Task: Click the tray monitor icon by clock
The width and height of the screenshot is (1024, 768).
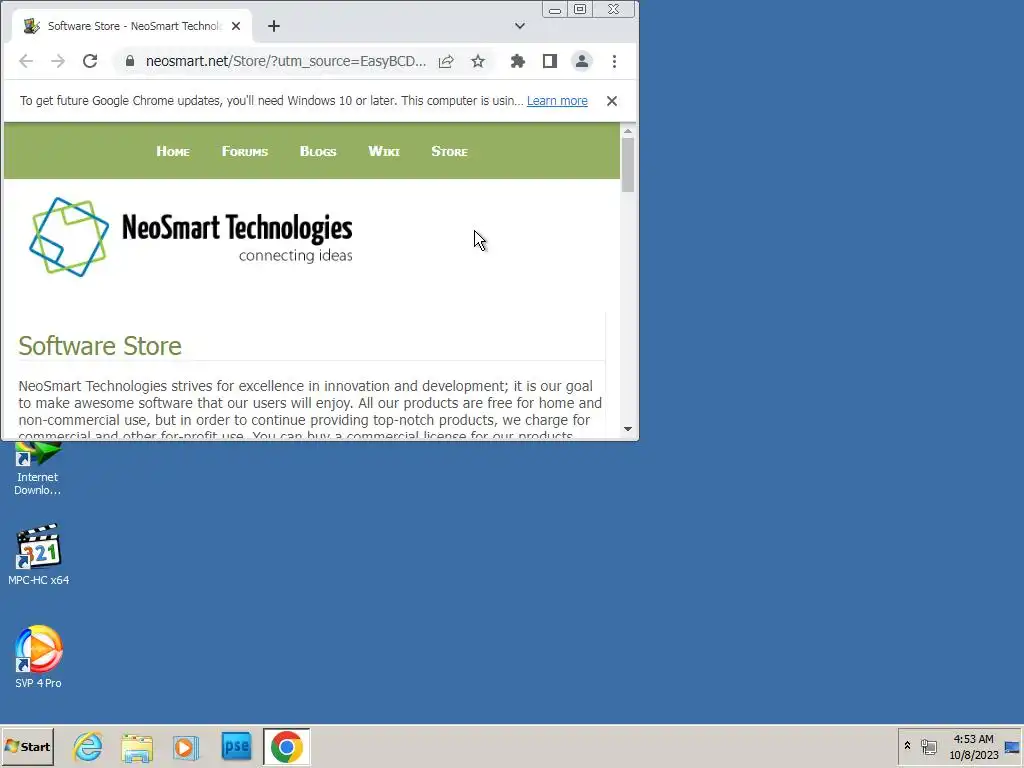Action: (1012, 747)
